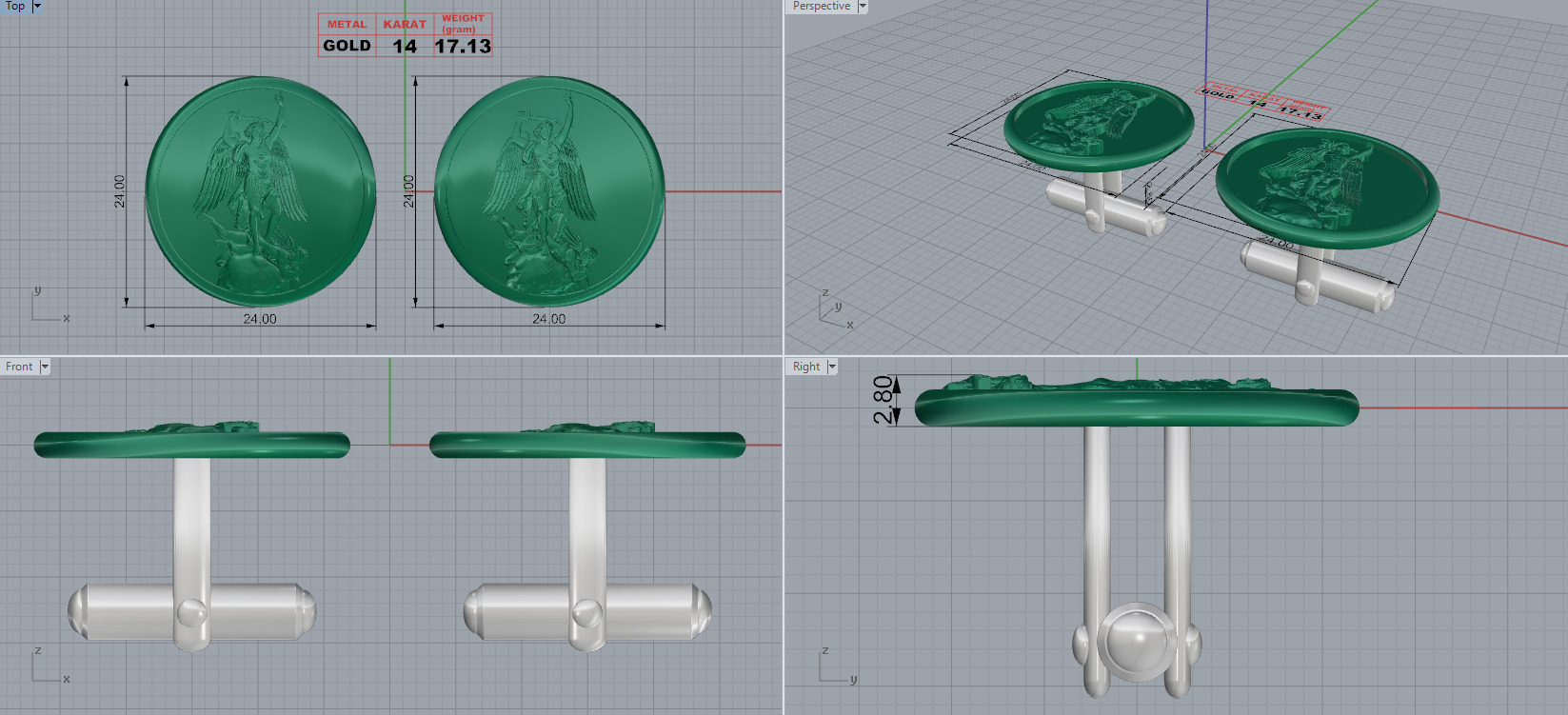Select the 24.00 width dimension under left disc
Image resolution: width=1568 pixels, height=715 pixels.
pos(260,319)
